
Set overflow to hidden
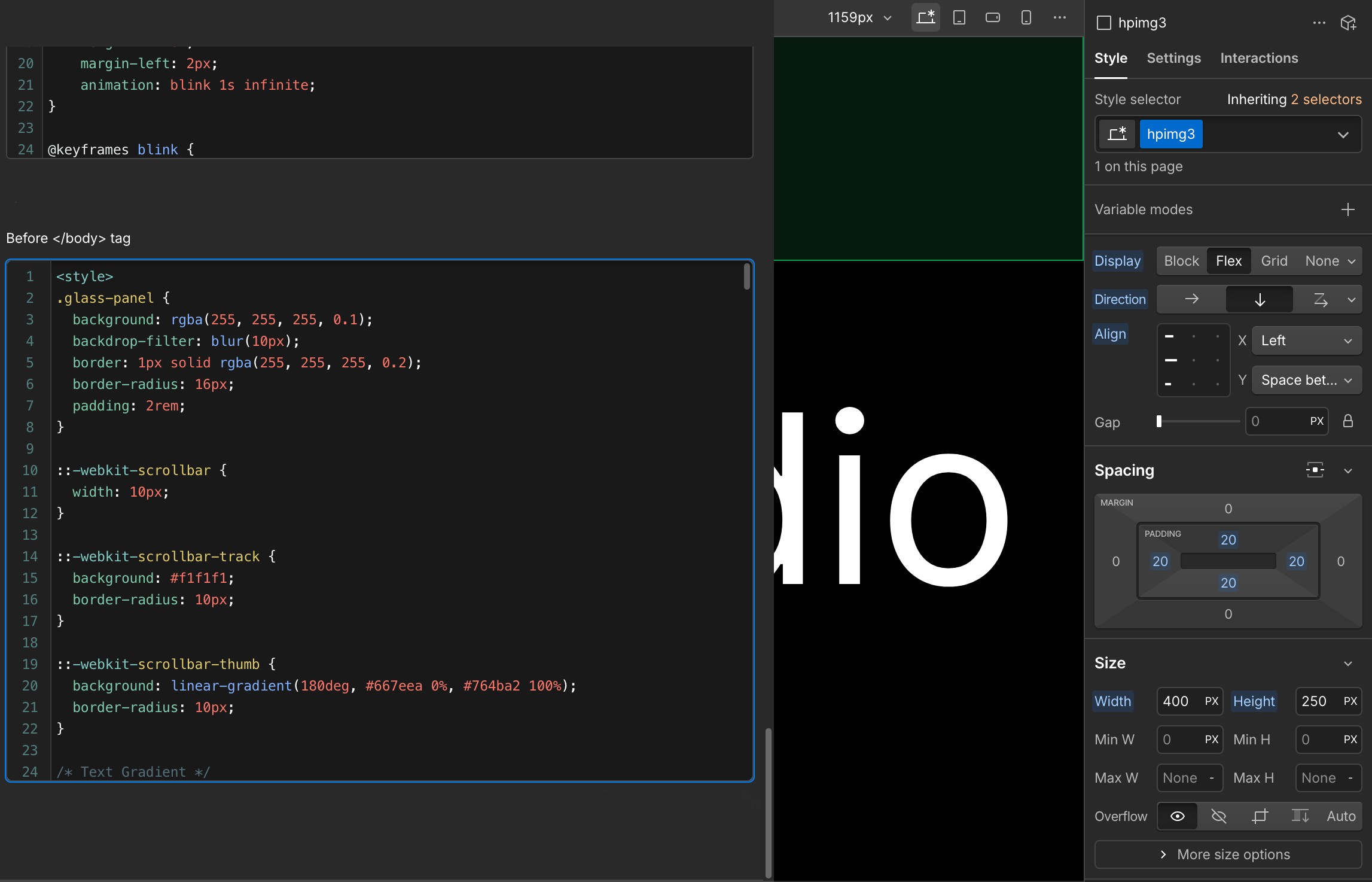tap(1218, 816)
